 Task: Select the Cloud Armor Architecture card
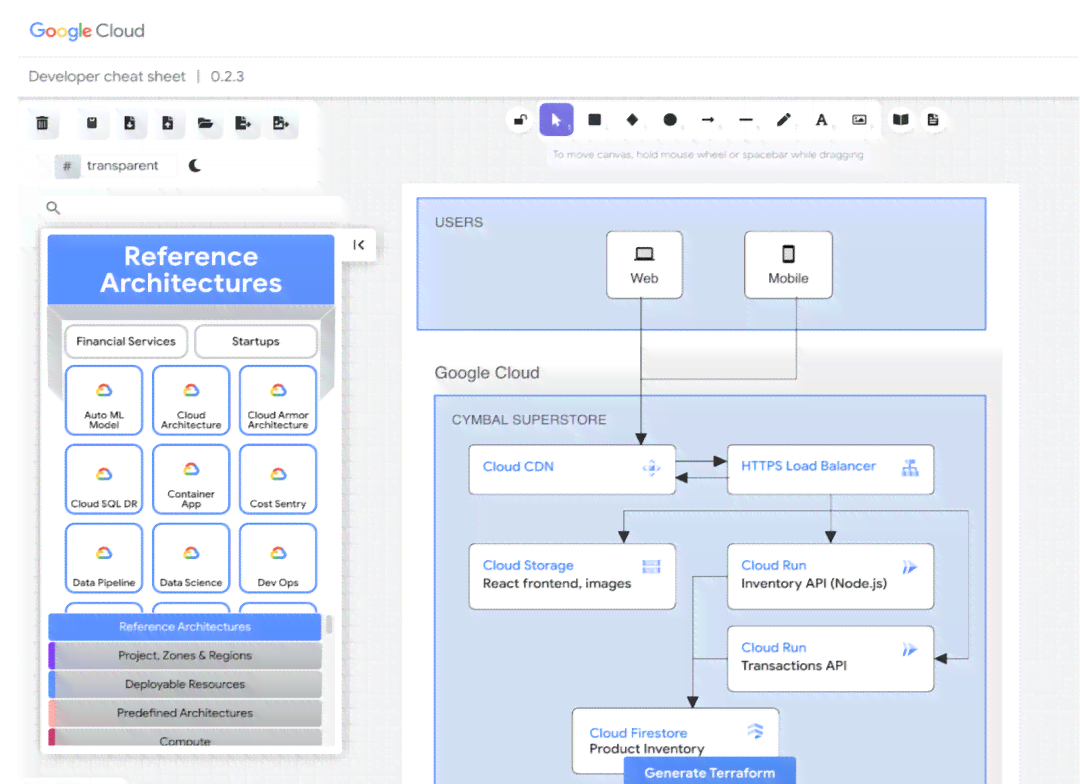pos(278,400)
